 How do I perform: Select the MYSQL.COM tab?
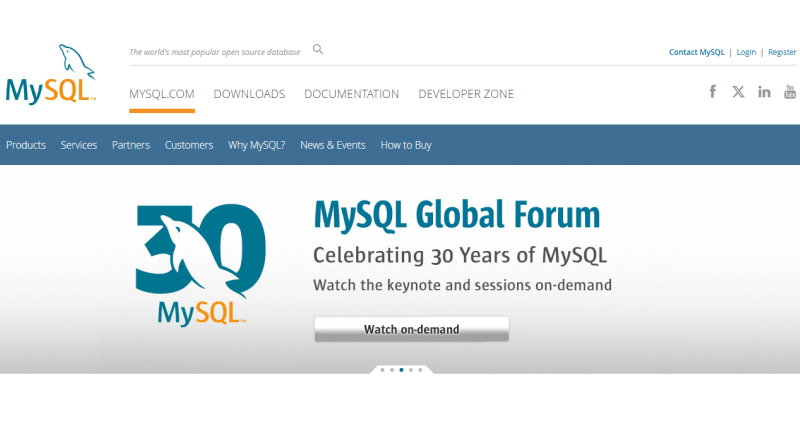[x=162, y=94]
